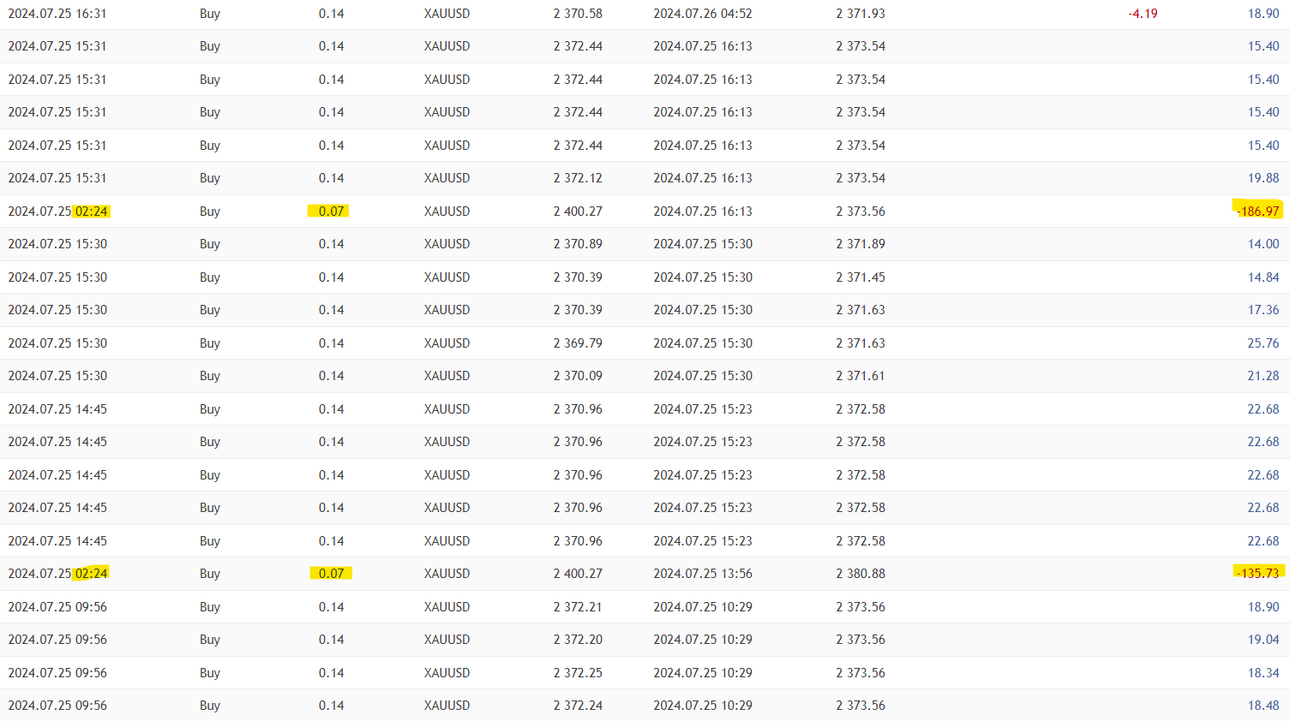Select open price 2 372.24
Viewport: 1290px width, 721px height.
pos(578,705)
